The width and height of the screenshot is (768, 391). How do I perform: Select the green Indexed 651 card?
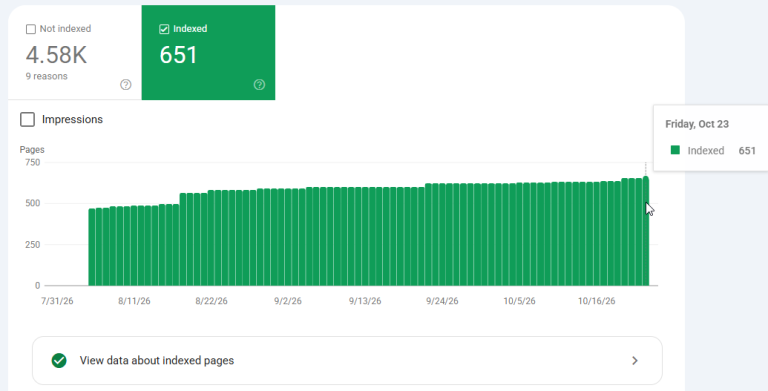coord(208,52)
